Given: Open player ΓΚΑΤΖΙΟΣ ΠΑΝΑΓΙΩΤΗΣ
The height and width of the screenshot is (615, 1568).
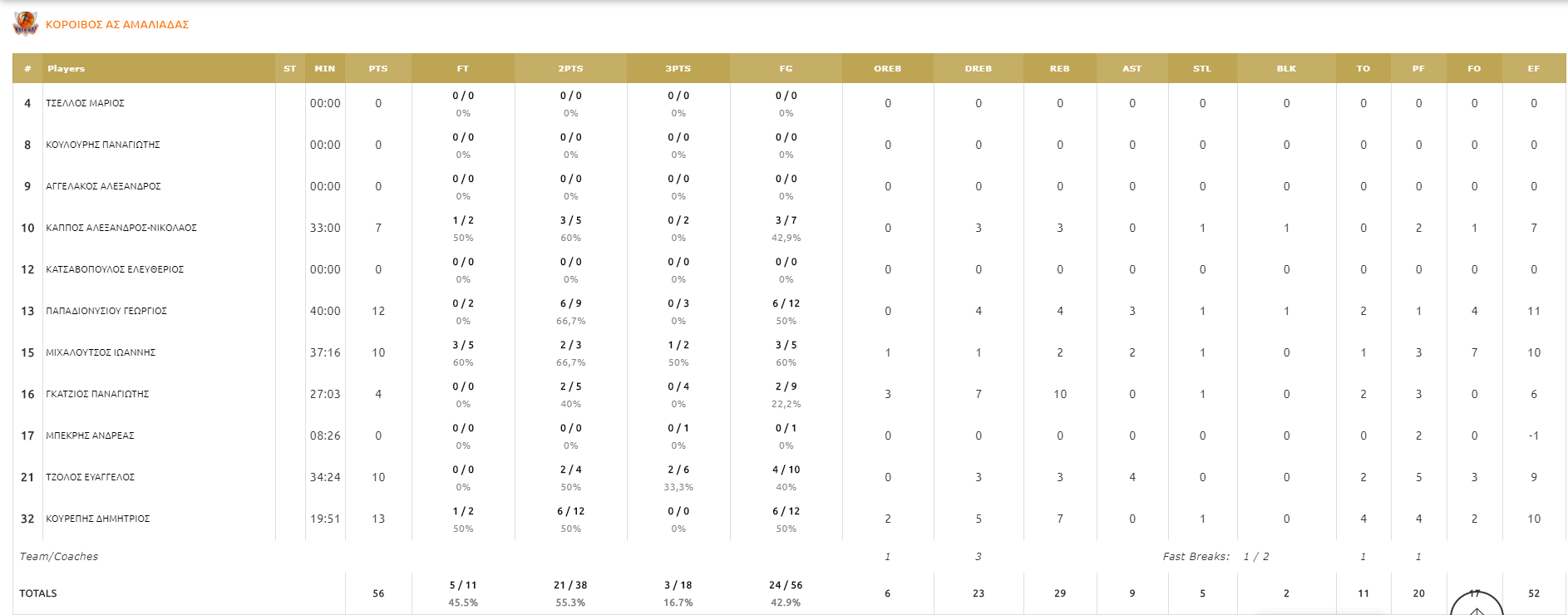Looking at the screenshot, I should (97, 394).
